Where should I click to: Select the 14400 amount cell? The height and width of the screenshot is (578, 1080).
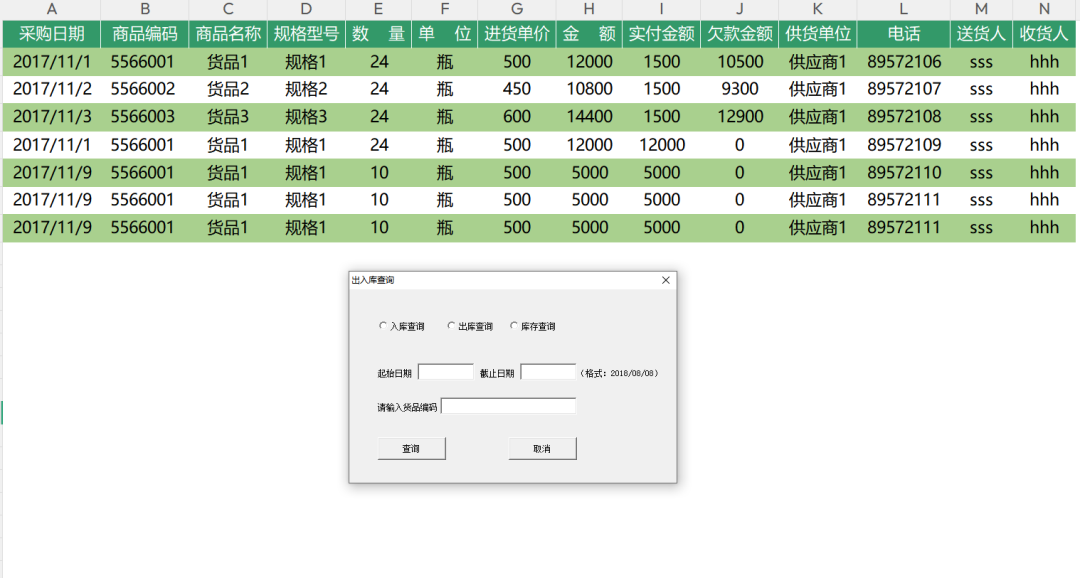tap(589, 117)
